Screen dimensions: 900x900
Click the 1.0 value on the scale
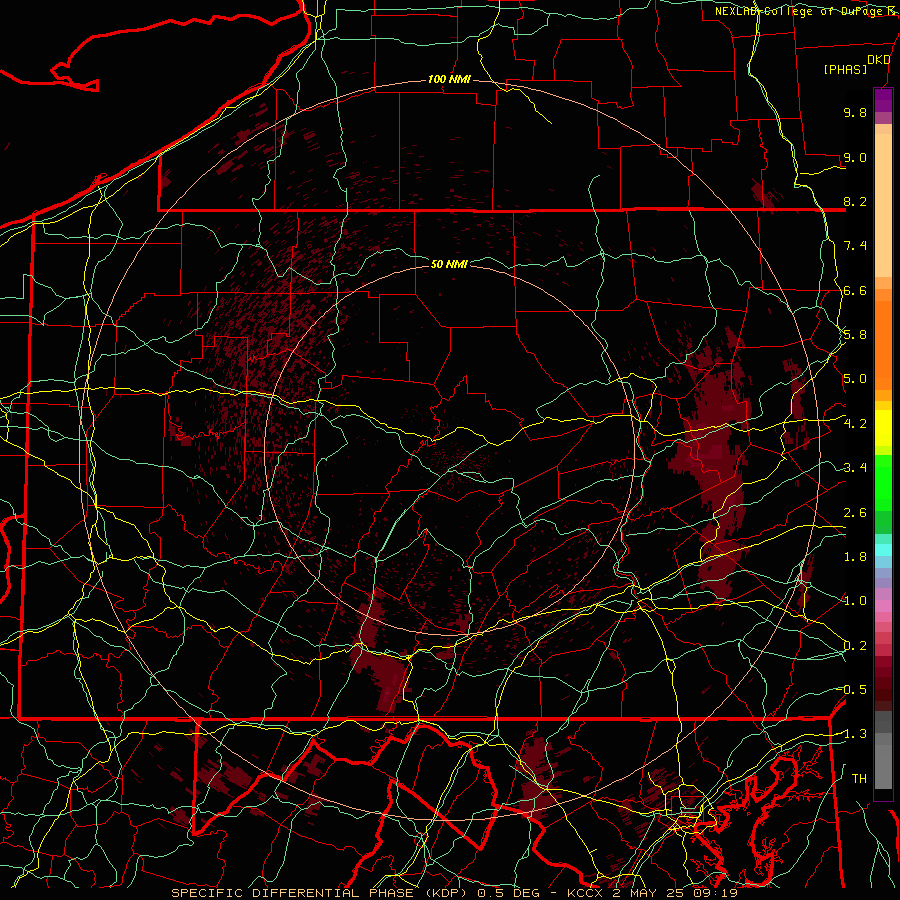coord(855,601)
